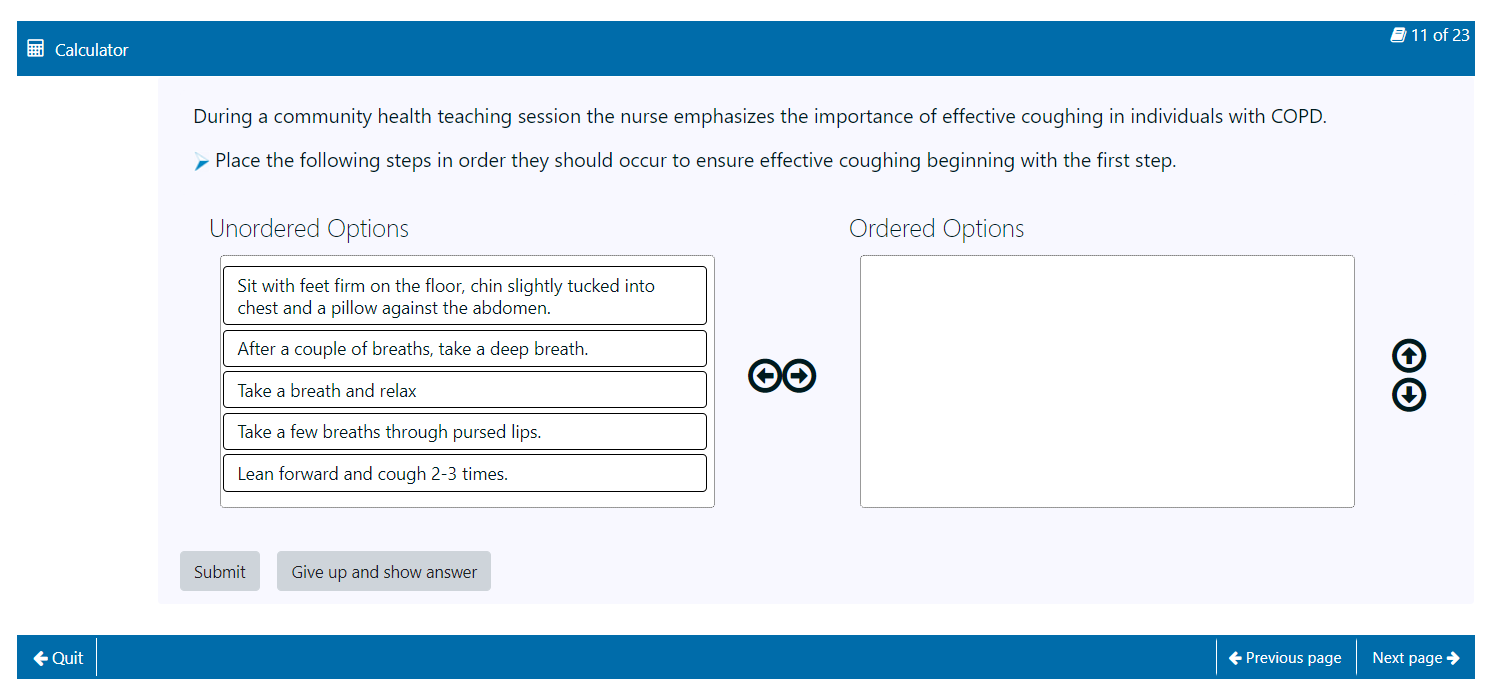
Task: Click the move-down arrow icon
Action: (1409, 395)
